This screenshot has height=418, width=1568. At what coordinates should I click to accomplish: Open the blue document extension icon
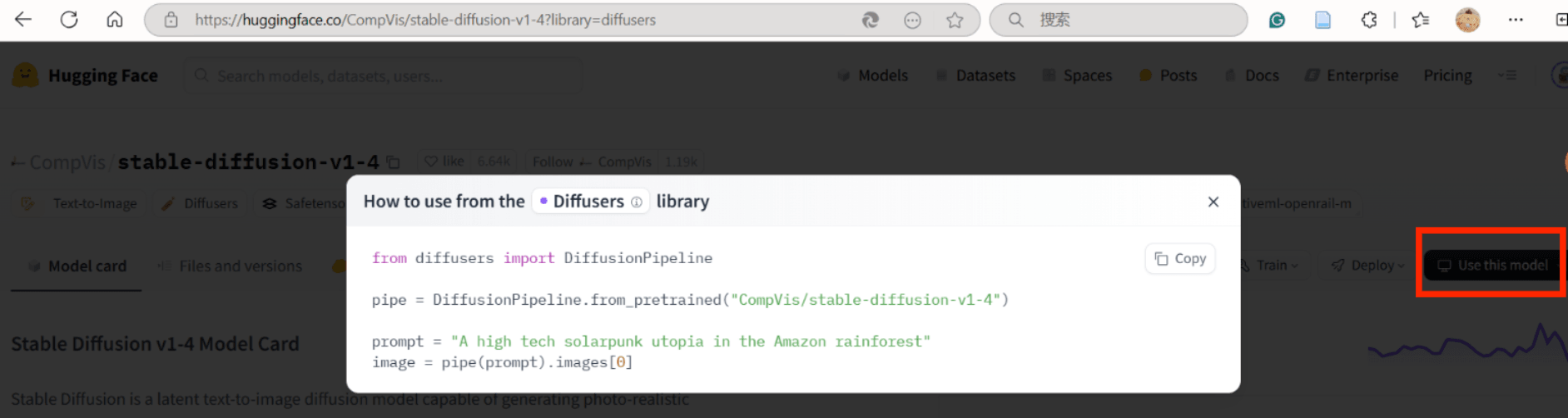[1322, 20]
